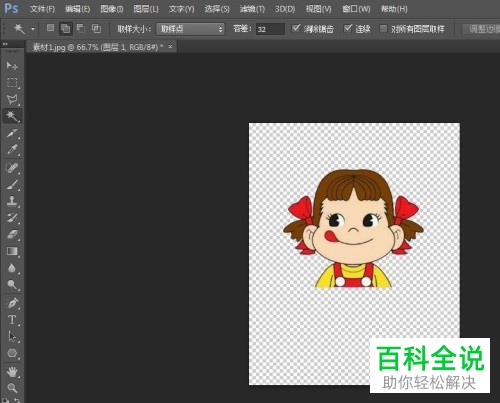Click the Magic Wand icon in options bar
The height and width of the screenshot is (403, 500).
19,29
